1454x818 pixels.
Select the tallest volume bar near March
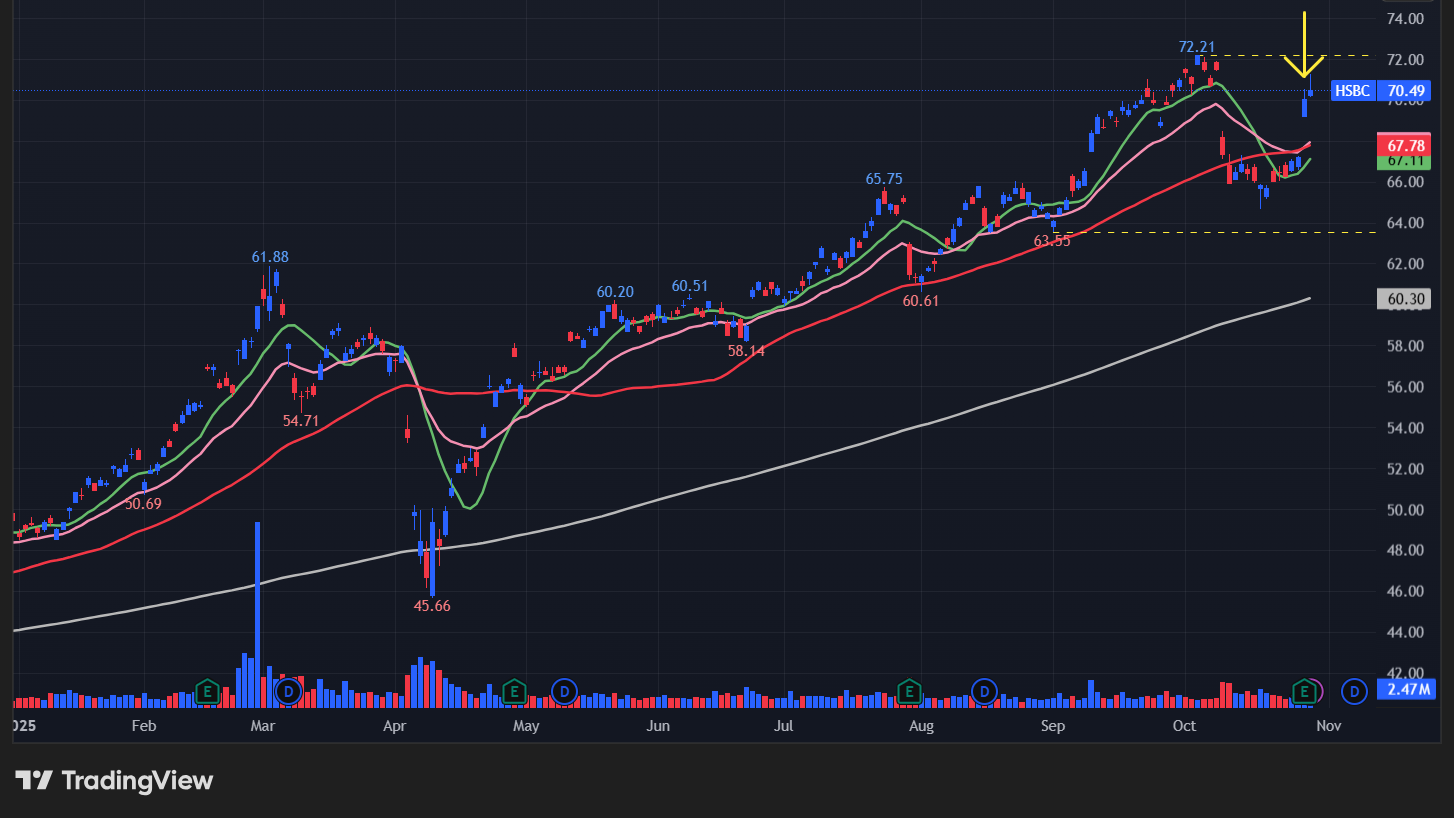point(257,610)
